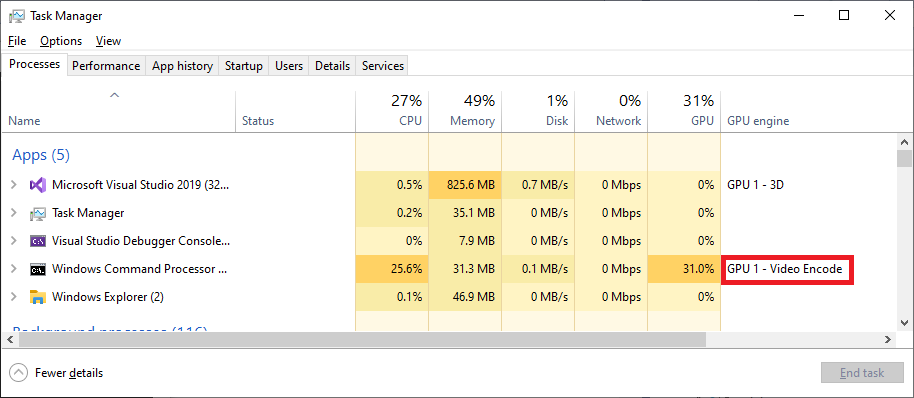
Task: Open the Options menu
Action: pos(61,41)
